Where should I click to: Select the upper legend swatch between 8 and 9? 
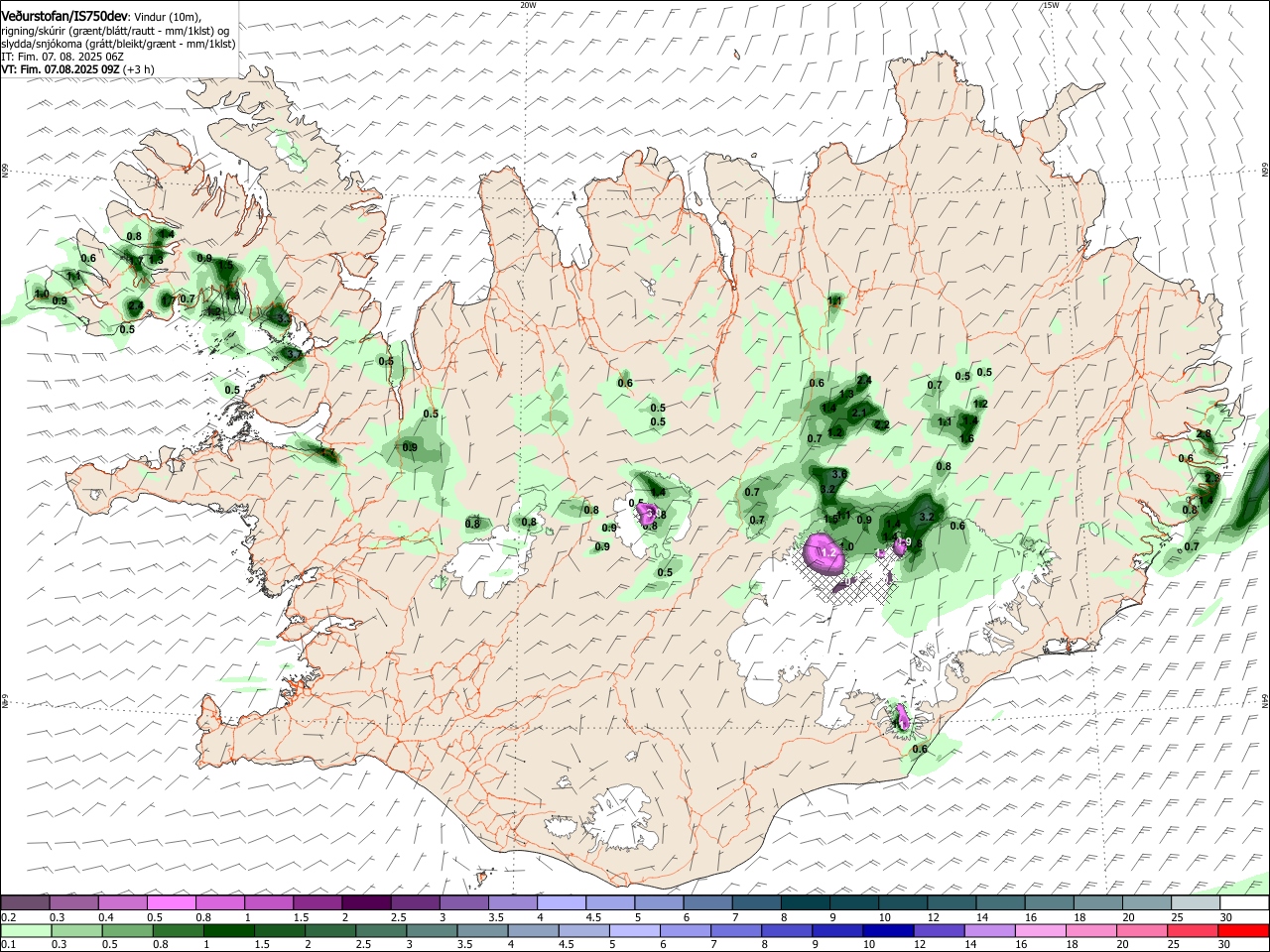tap(805, 903)
